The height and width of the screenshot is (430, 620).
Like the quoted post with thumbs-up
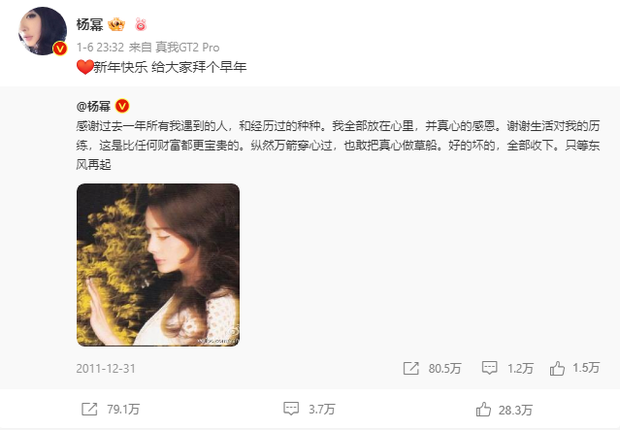point(557,368)
